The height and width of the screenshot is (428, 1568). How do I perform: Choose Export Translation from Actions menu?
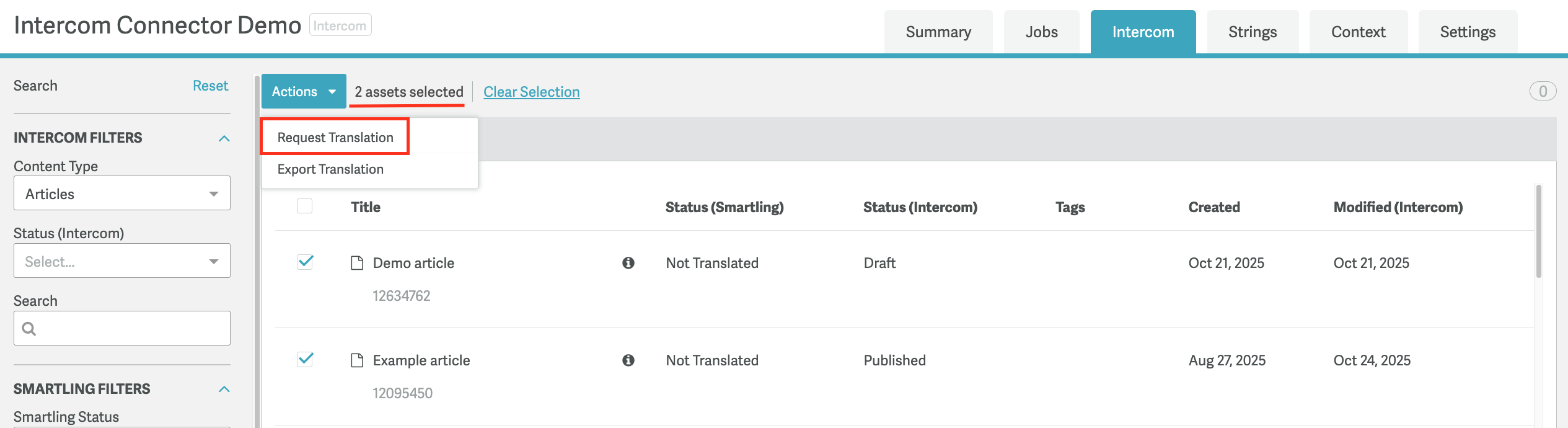tap(330, 169)
